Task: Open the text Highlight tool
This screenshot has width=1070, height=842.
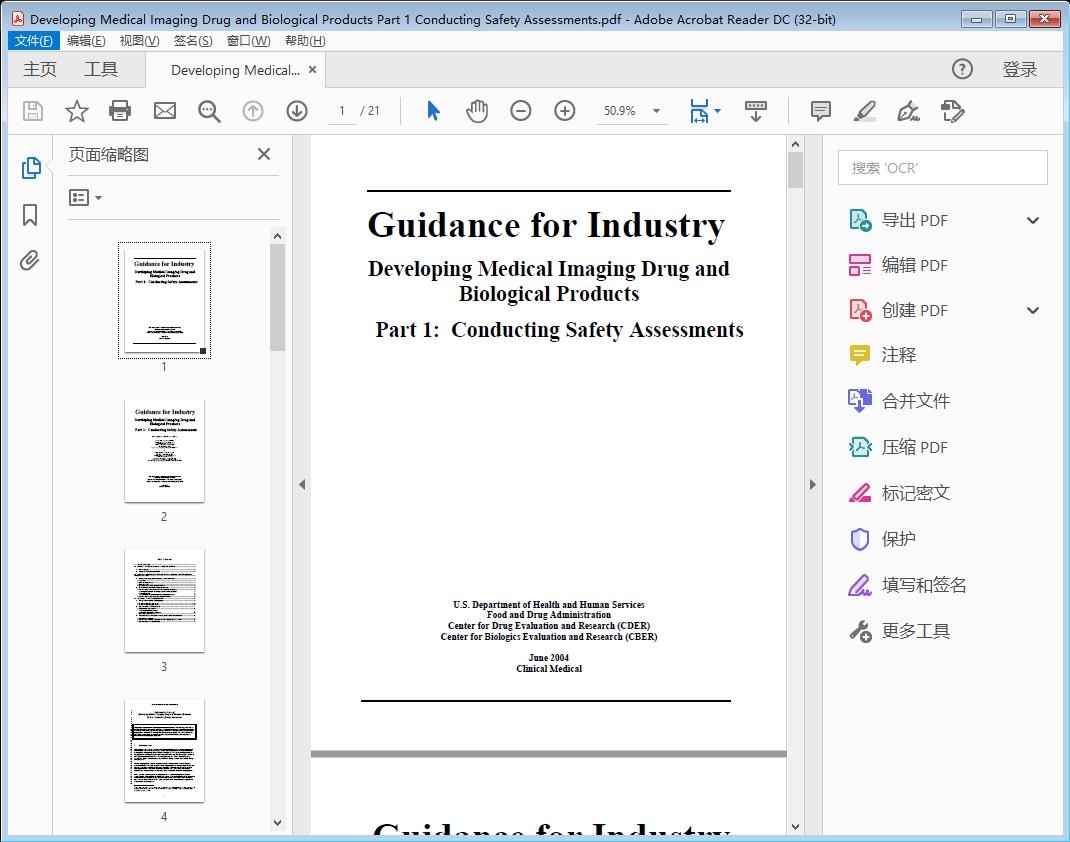Action: 864,111
